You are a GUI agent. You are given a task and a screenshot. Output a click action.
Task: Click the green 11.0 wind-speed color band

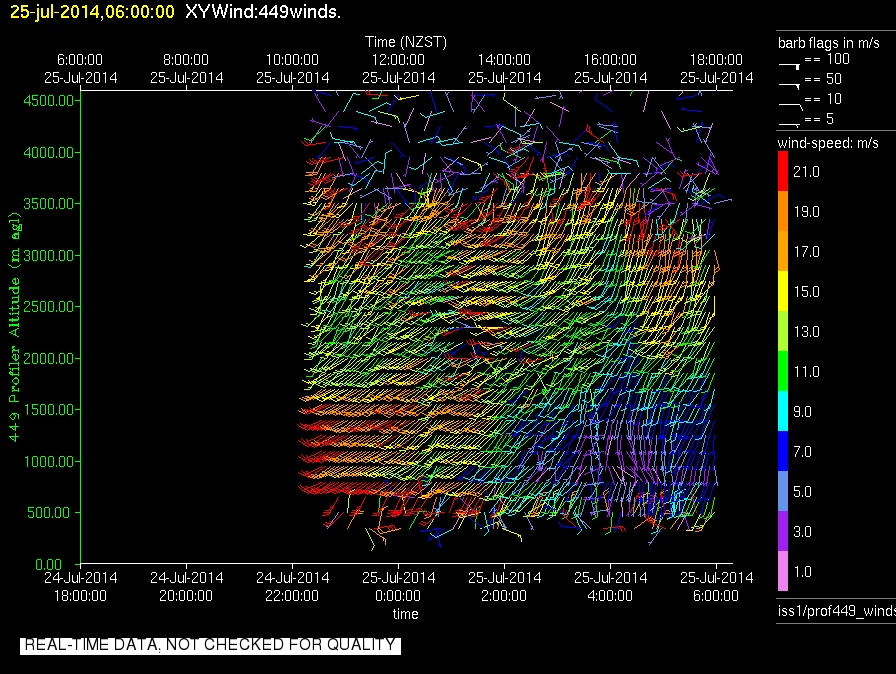[783, 371]
